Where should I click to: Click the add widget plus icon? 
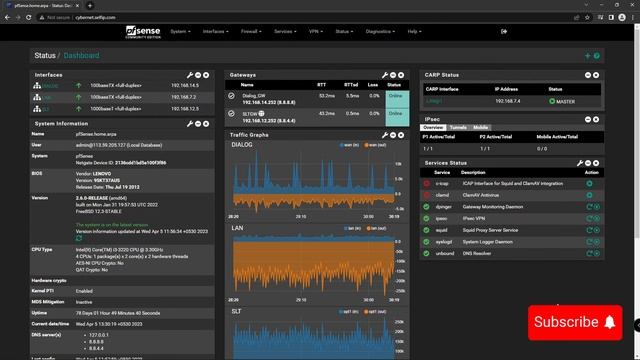[x=588, y=56]
